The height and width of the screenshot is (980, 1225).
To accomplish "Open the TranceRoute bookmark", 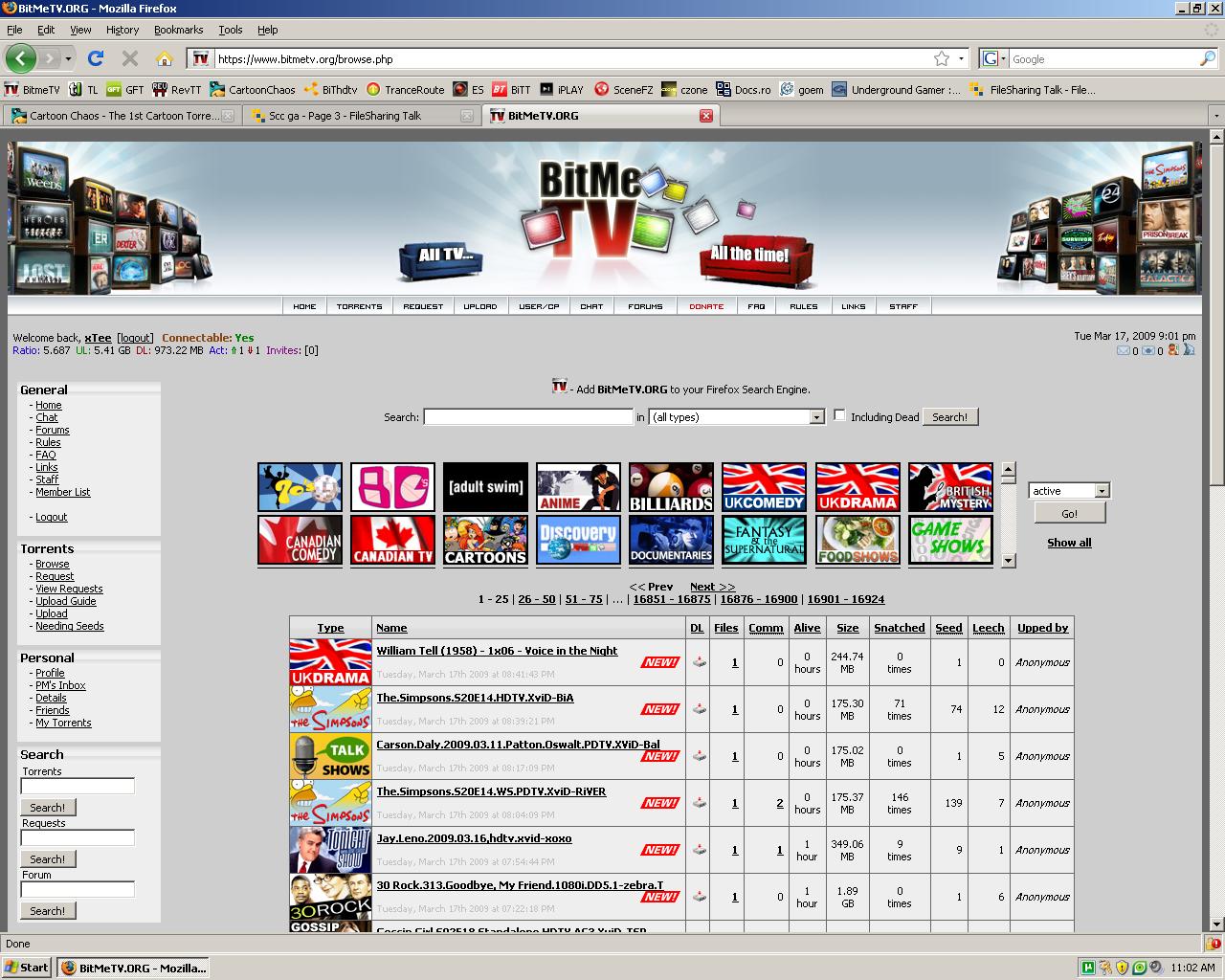I will click(x=405, y=90).
